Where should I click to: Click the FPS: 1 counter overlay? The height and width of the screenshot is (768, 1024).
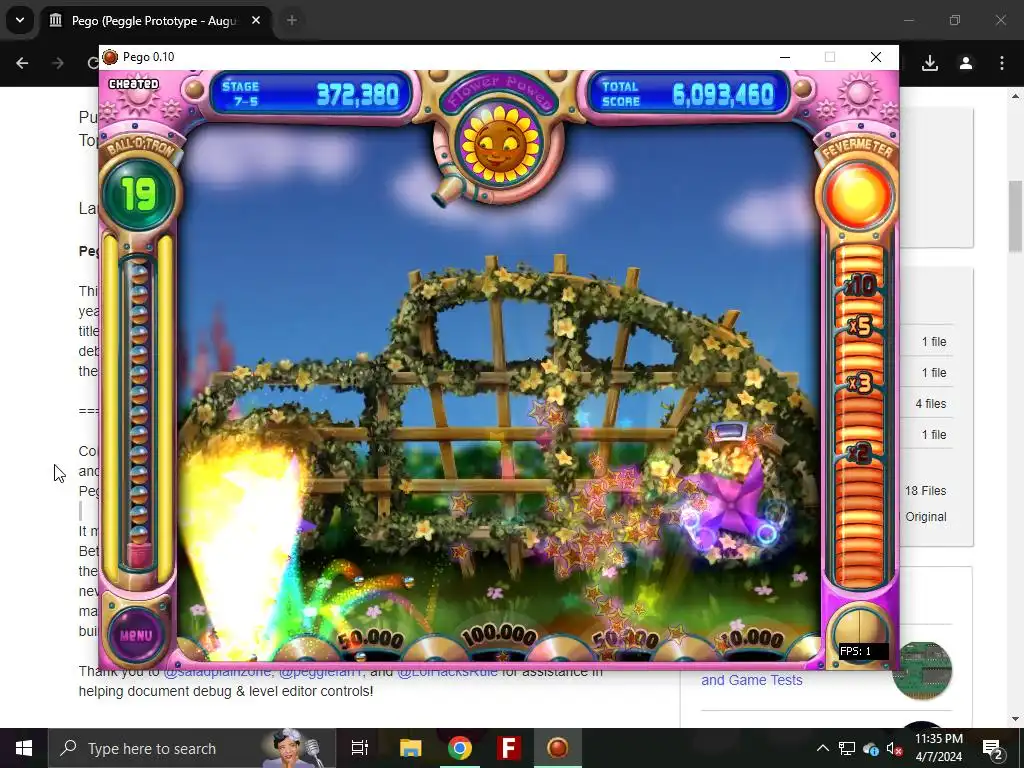863,651
